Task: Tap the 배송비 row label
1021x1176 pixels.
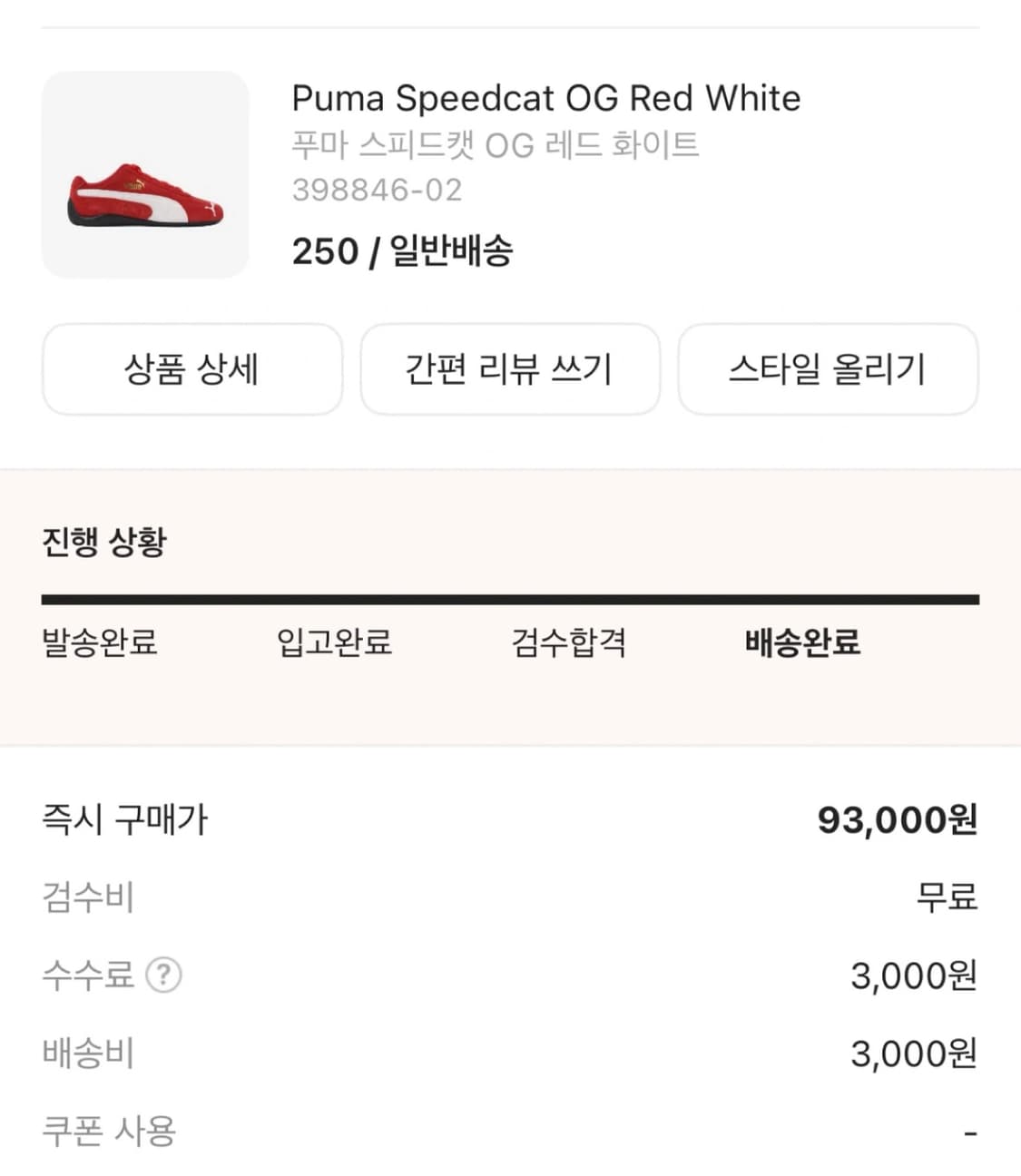Action: (x=88, y=1053)
